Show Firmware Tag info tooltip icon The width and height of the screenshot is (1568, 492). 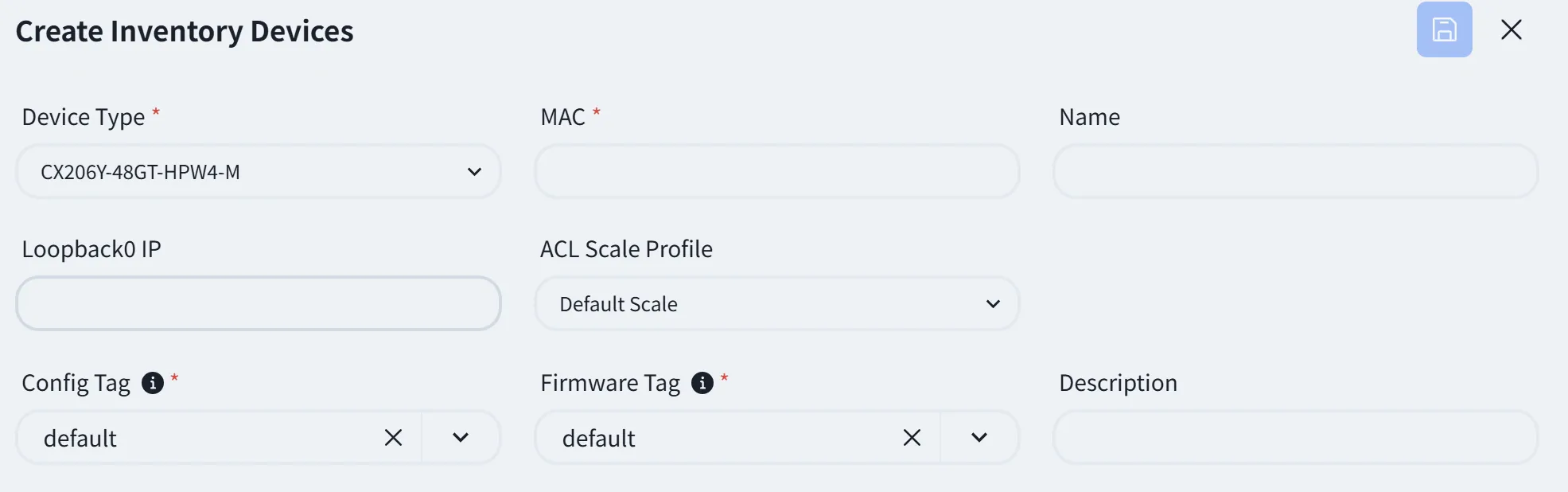click(x=702, y=383)
